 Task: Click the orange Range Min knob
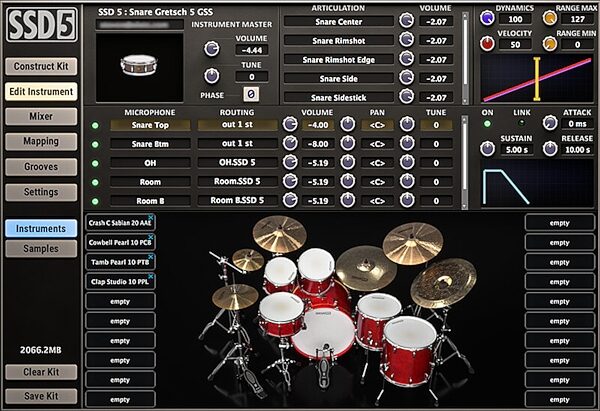549,44
